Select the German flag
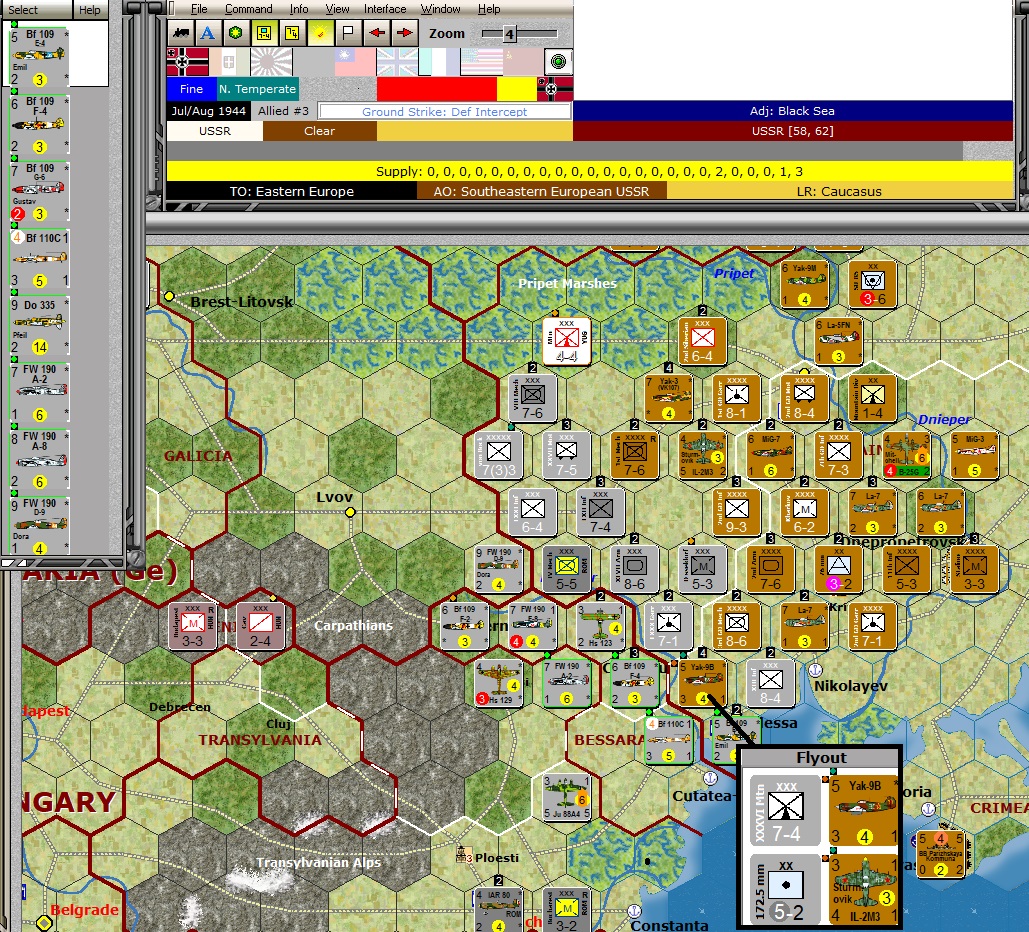The image size is (1029, 932). (188, 62)
